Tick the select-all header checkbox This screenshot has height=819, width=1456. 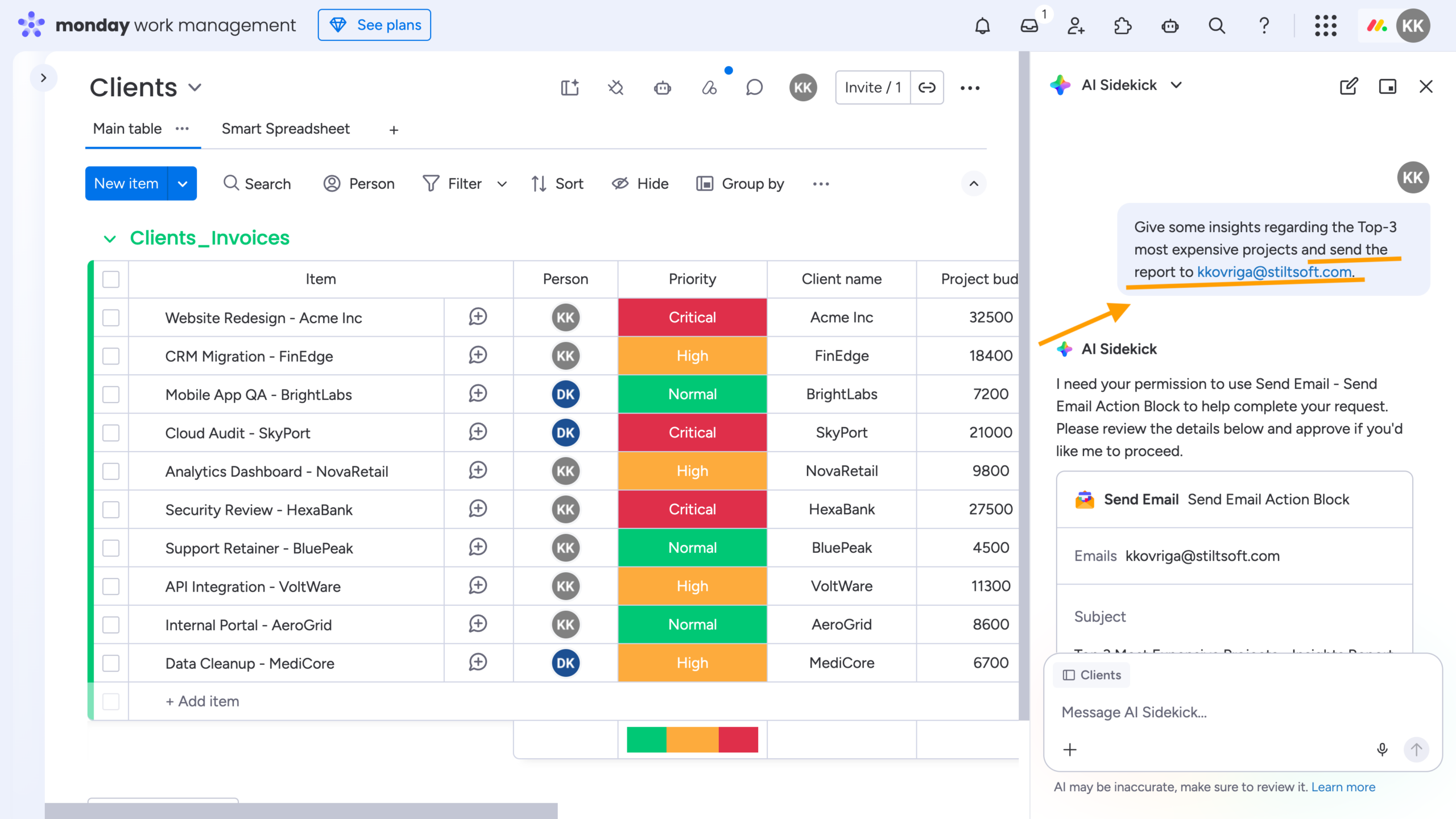[111, 279]
